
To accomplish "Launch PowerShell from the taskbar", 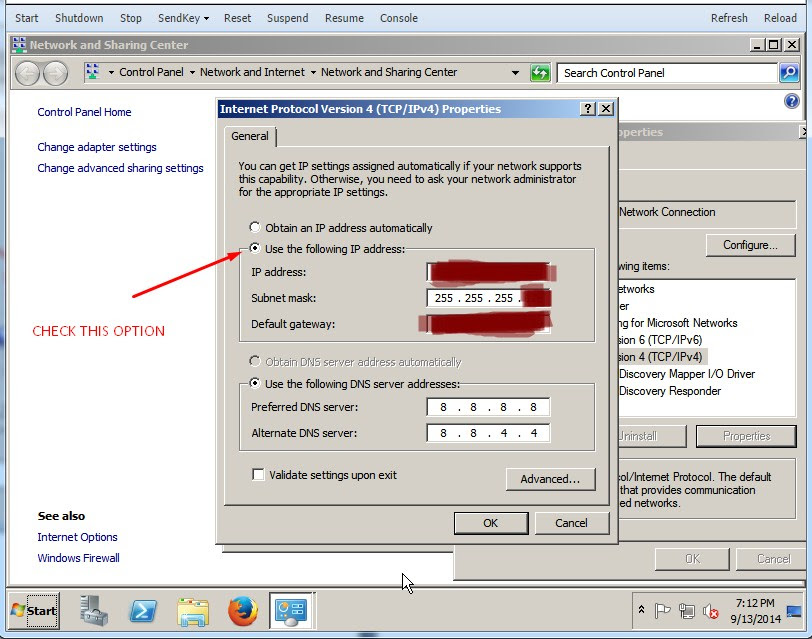I will (143, 611).
